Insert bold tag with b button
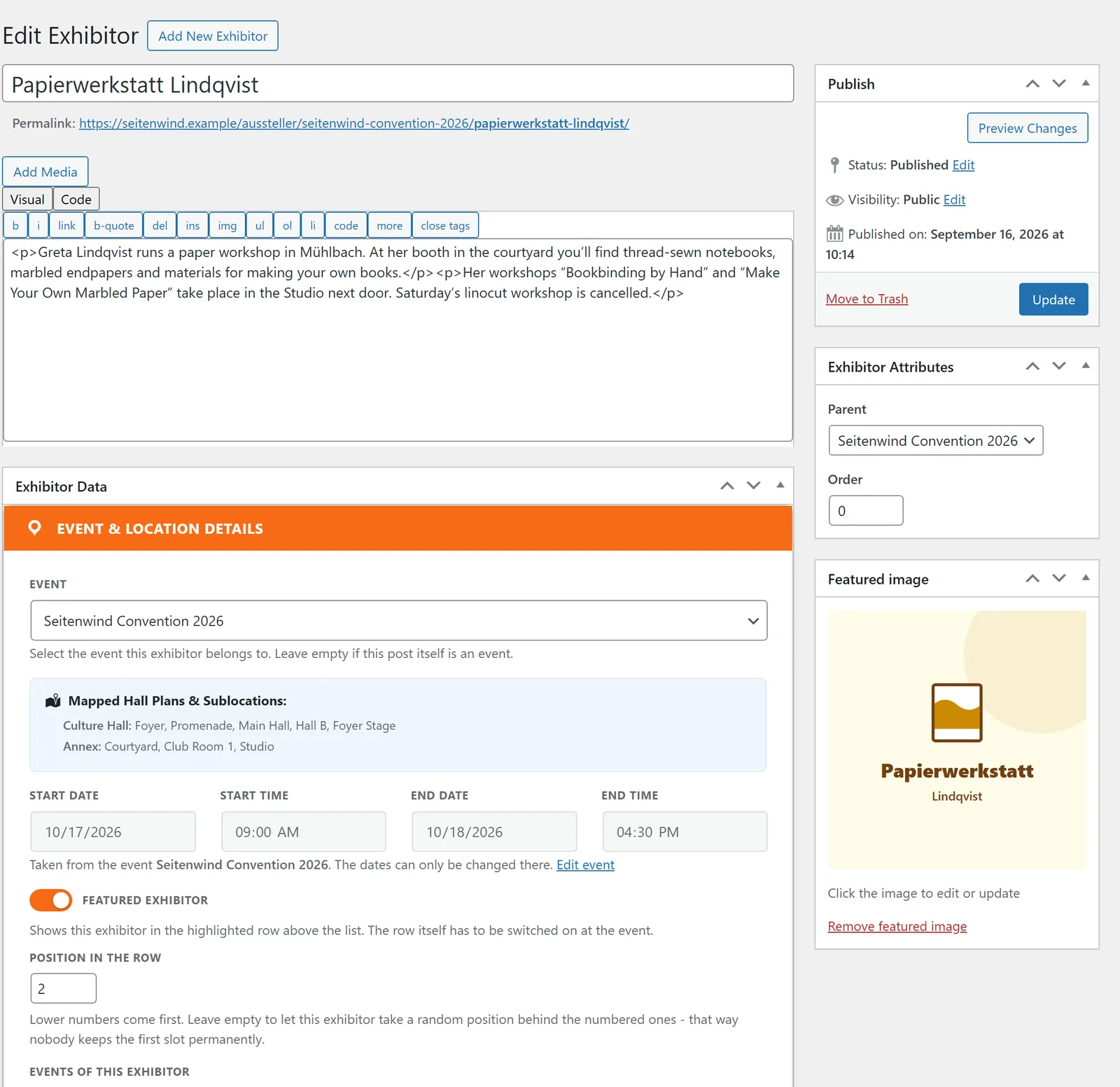 tap(15, 225)
